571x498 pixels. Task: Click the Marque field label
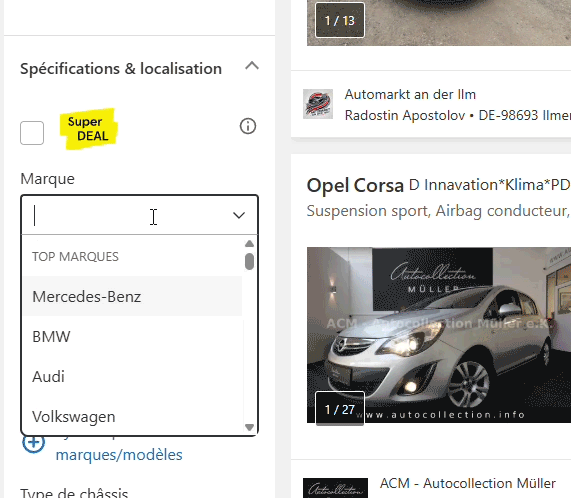pos(47,179)
